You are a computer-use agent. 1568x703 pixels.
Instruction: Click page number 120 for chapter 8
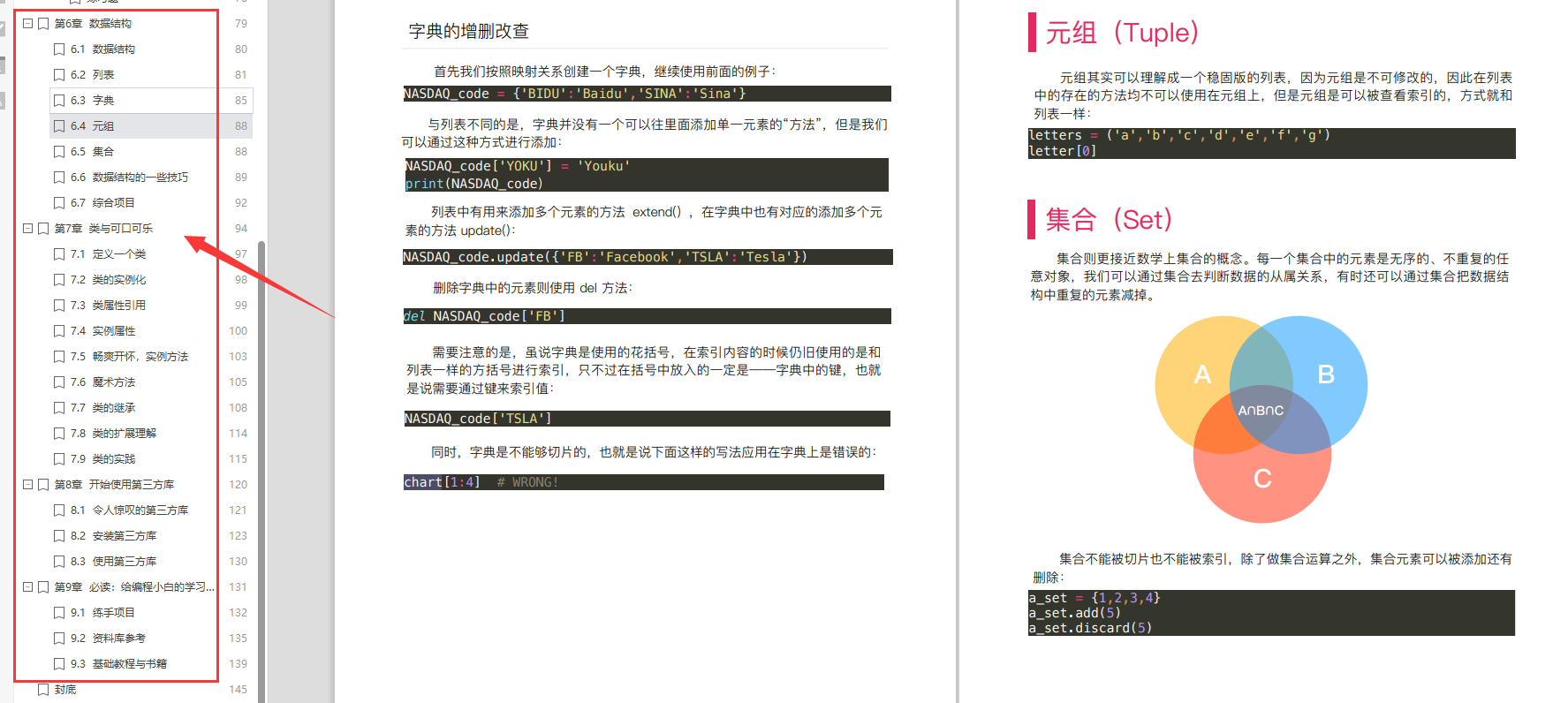(239, 485)
